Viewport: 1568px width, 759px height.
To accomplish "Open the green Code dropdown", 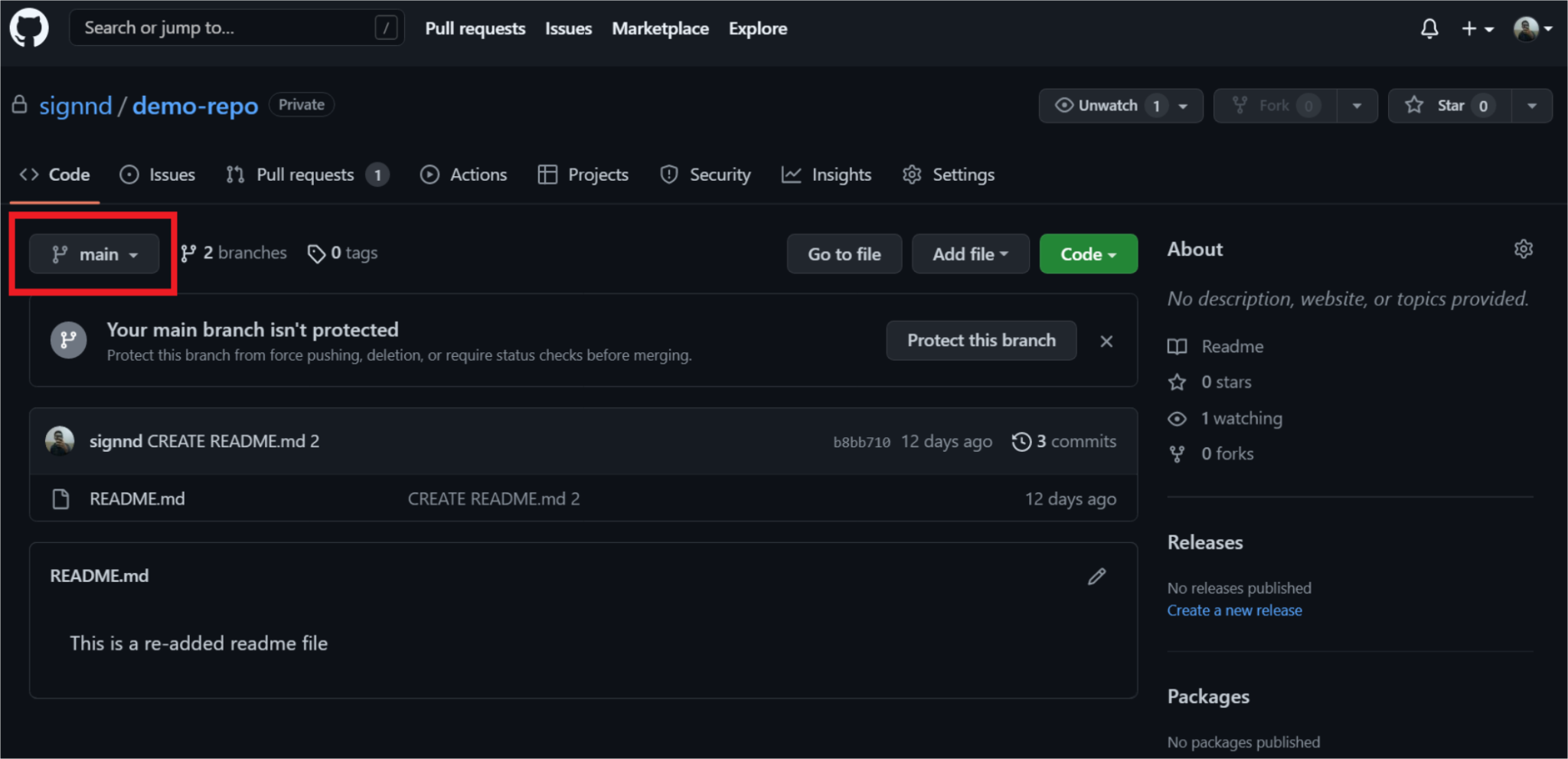I will coord(1088,254).
